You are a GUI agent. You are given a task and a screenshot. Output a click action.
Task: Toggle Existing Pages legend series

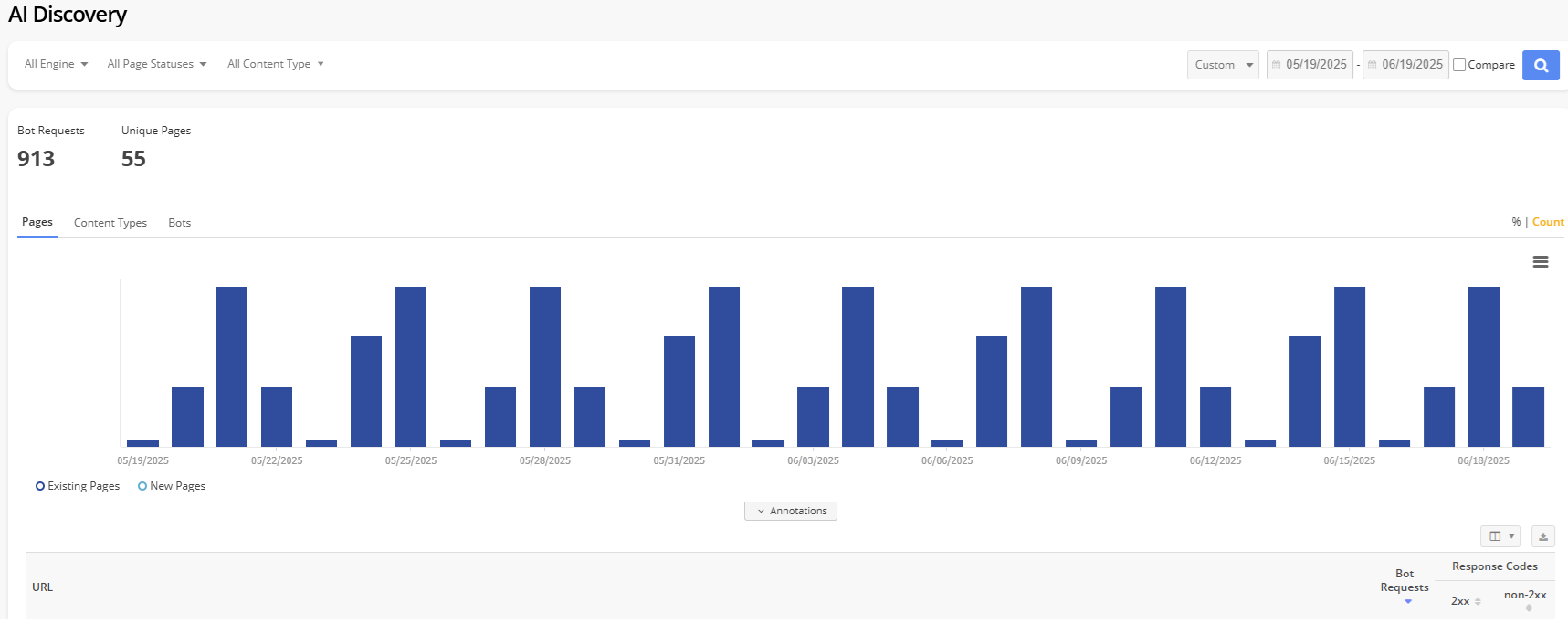point(78,486)
